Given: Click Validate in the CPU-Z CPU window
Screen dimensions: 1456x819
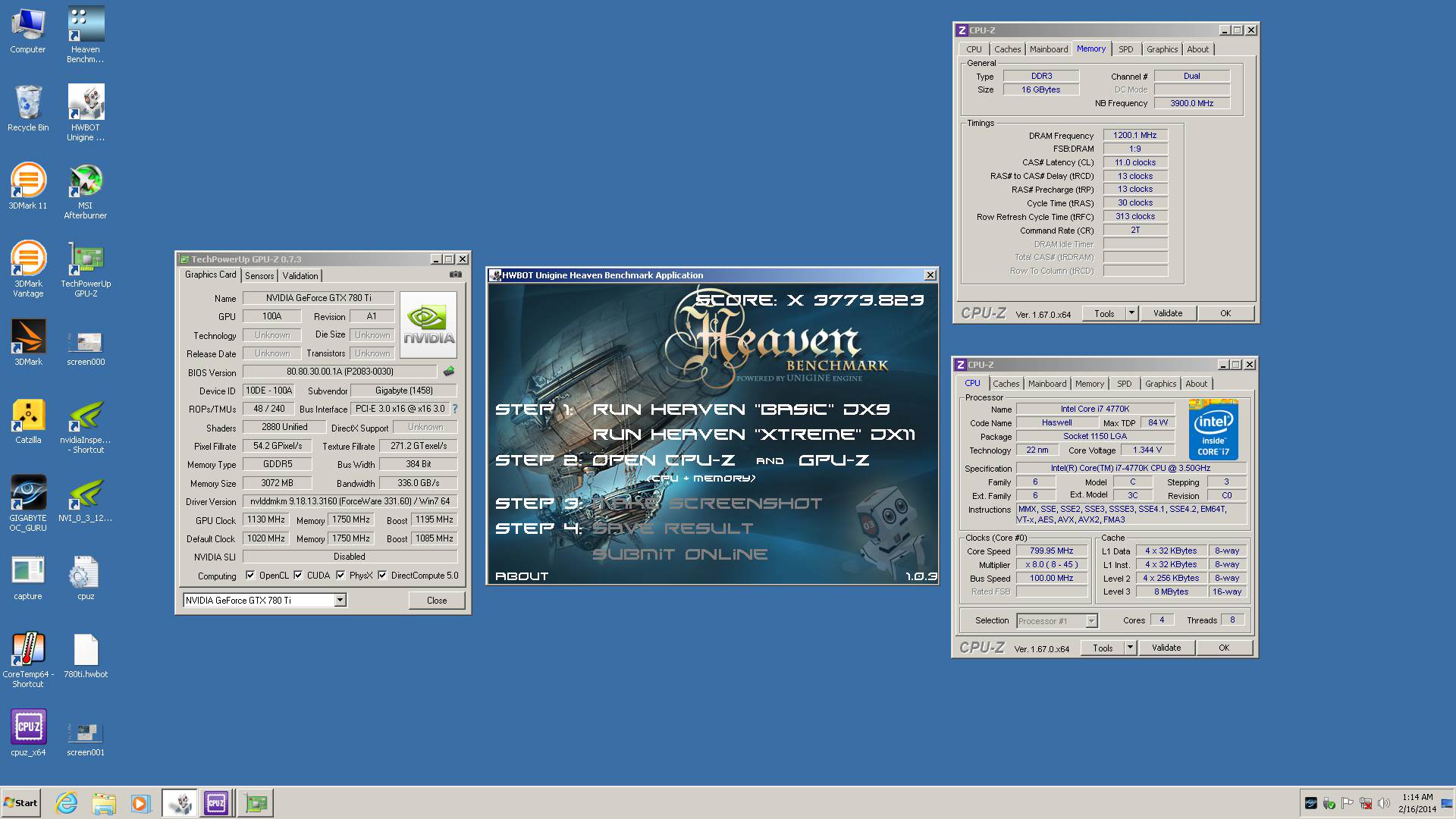Looking at the screenshot, I should pyautogui.click(x=1166, y=648).
